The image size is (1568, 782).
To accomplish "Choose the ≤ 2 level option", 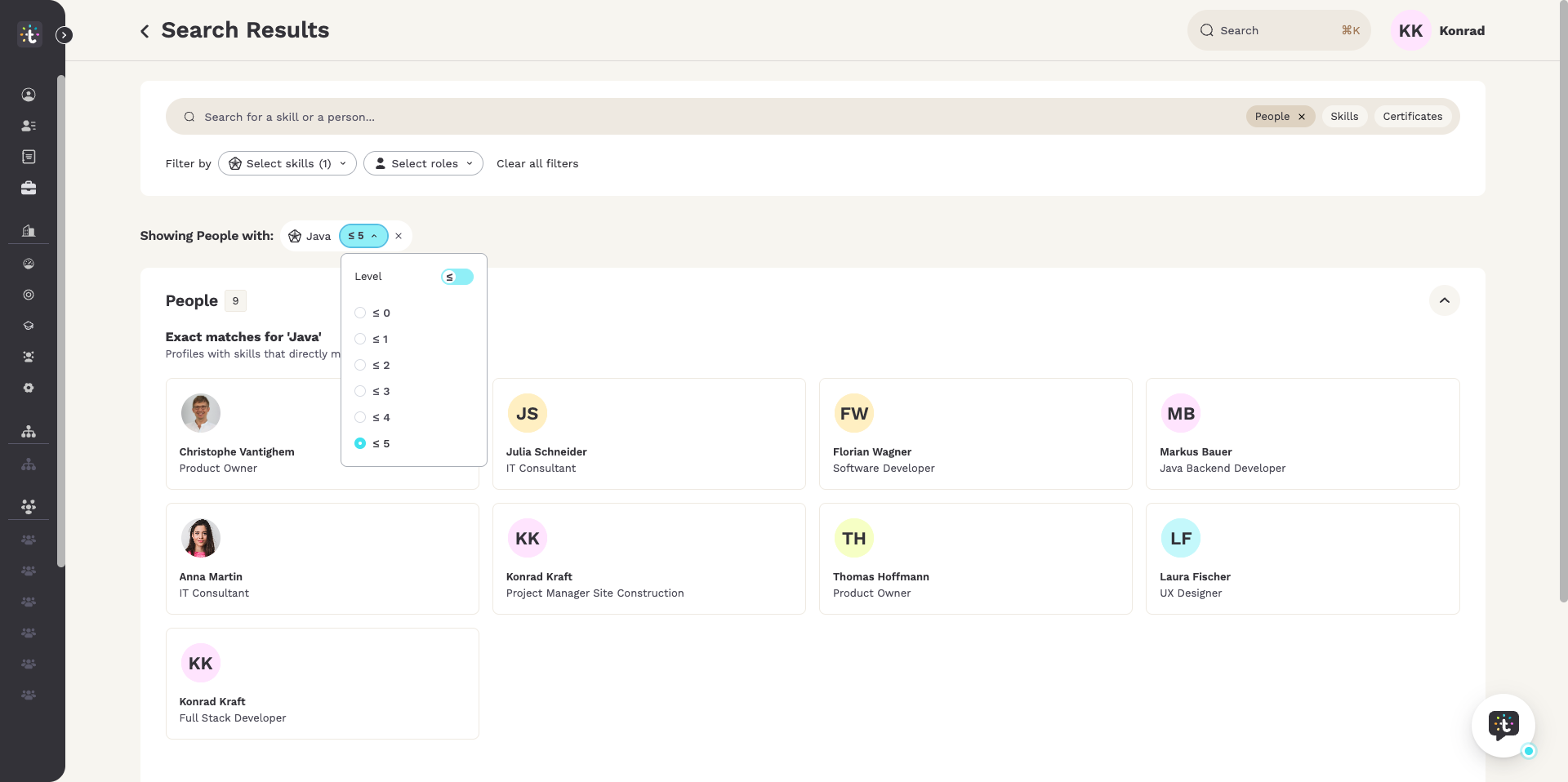I will click(360, 365).
